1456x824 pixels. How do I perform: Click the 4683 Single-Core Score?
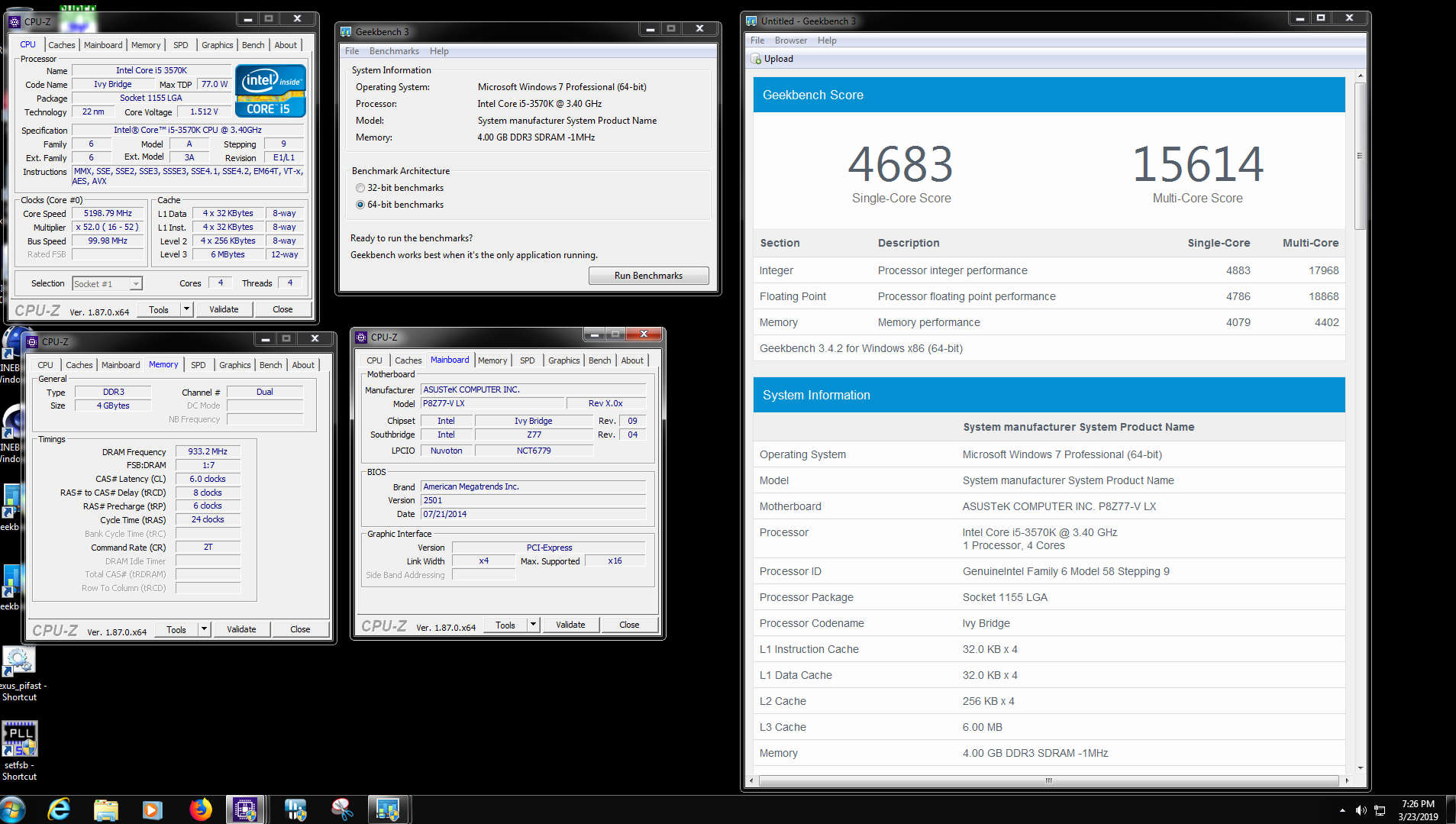(x=901, y=164)
